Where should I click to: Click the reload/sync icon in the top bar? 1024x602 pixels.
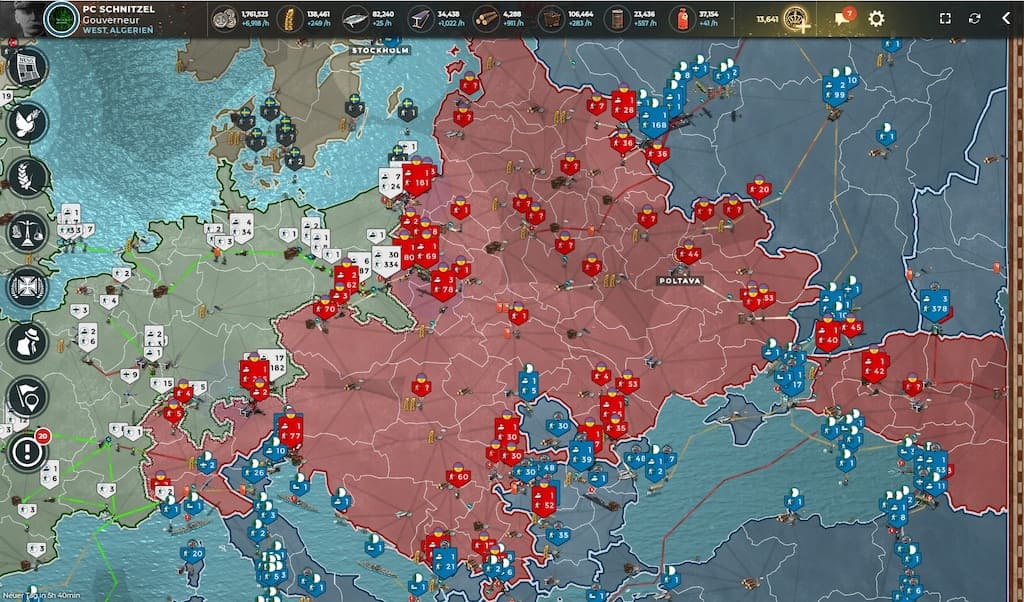973,17
